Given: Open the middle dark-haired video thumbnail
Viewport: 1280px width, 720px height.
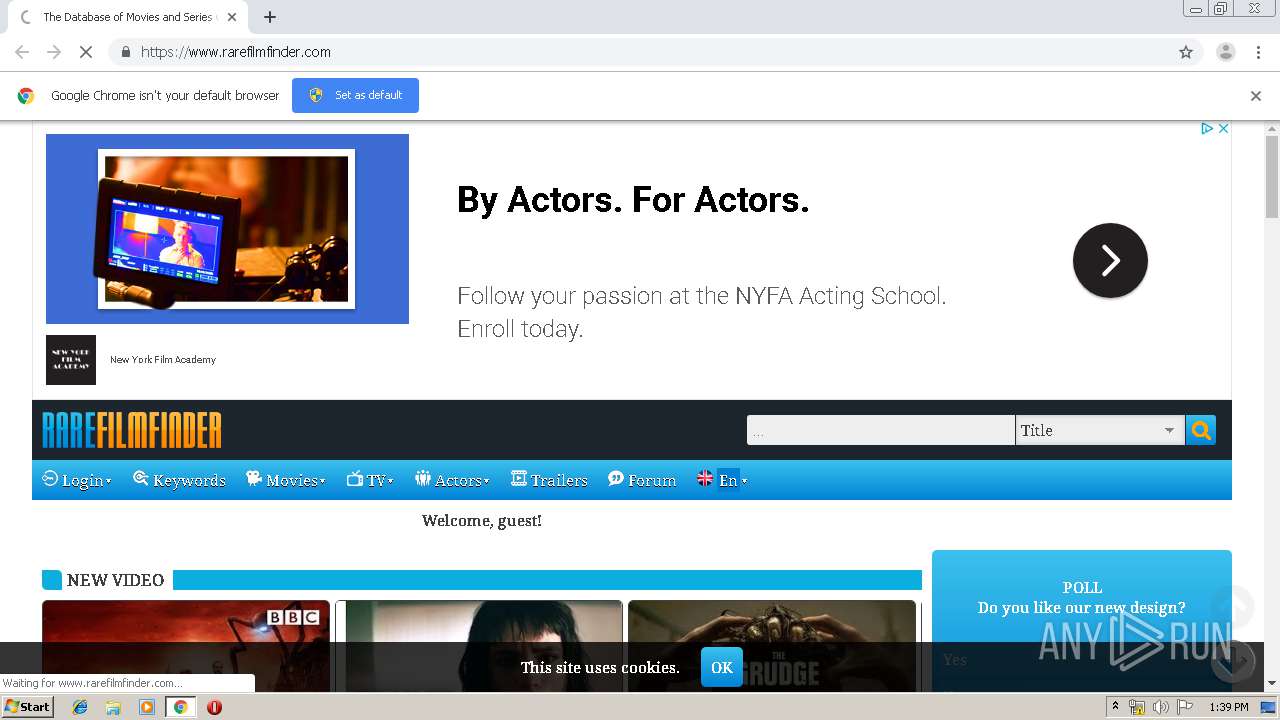Looking at the screenshot, I should pos(479,646).
